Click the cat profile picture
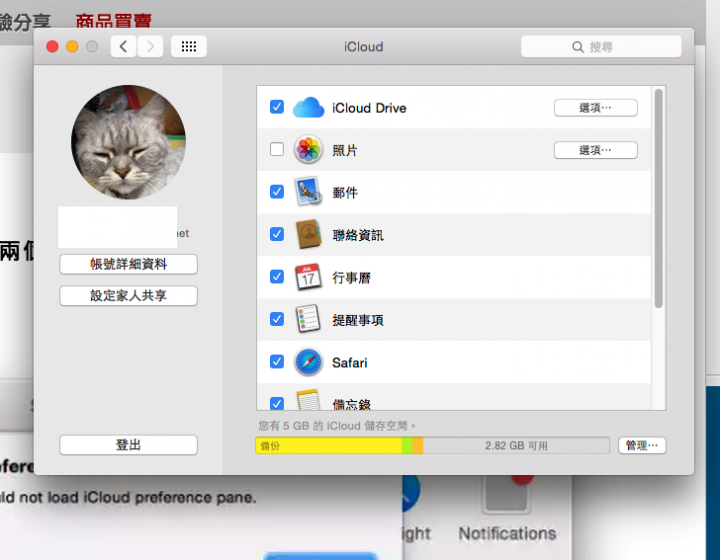720x560 pixels. (x=129, y=142)
